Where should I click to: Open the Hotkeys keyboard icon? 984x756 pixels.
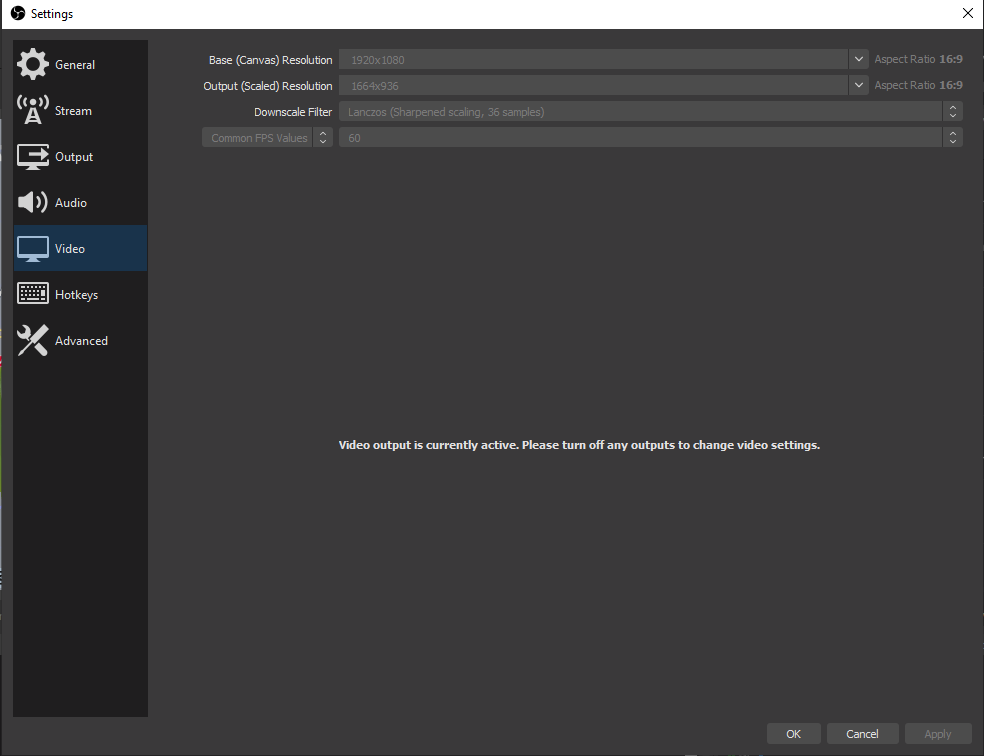click(32, 294)
